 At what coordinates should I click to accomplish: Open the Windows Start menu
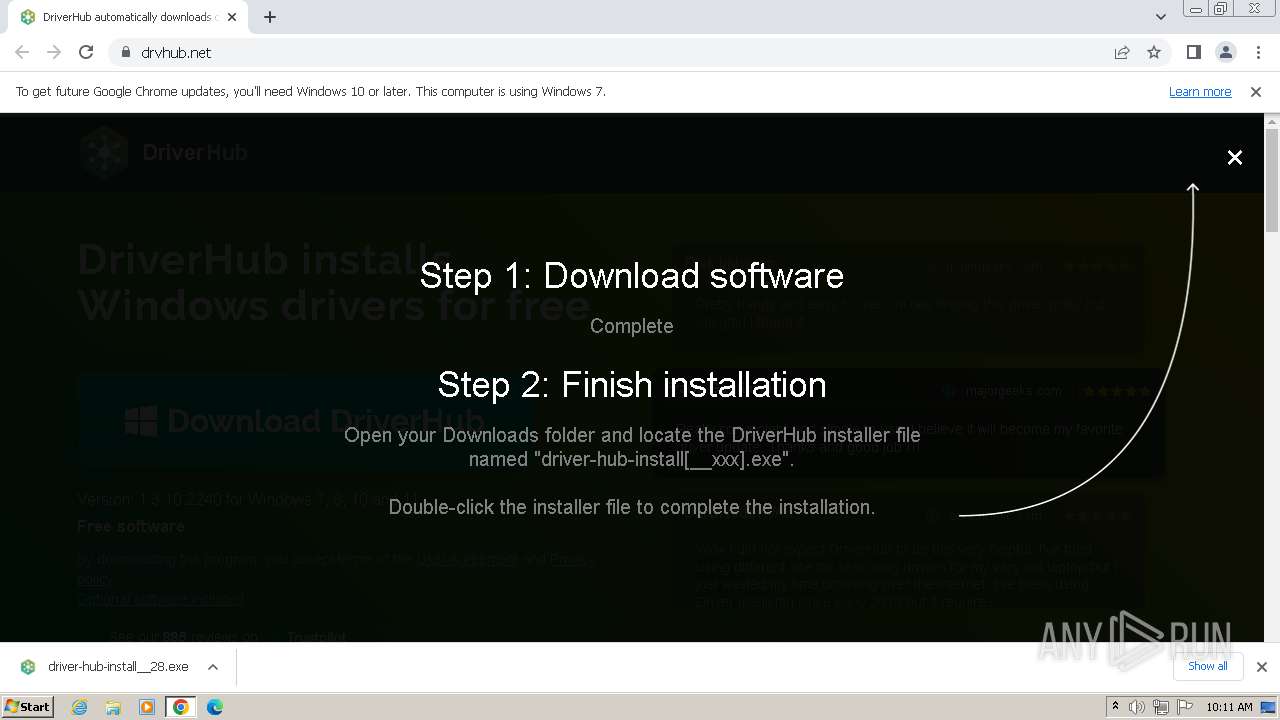pyautogui.click(x=28, y=706)
